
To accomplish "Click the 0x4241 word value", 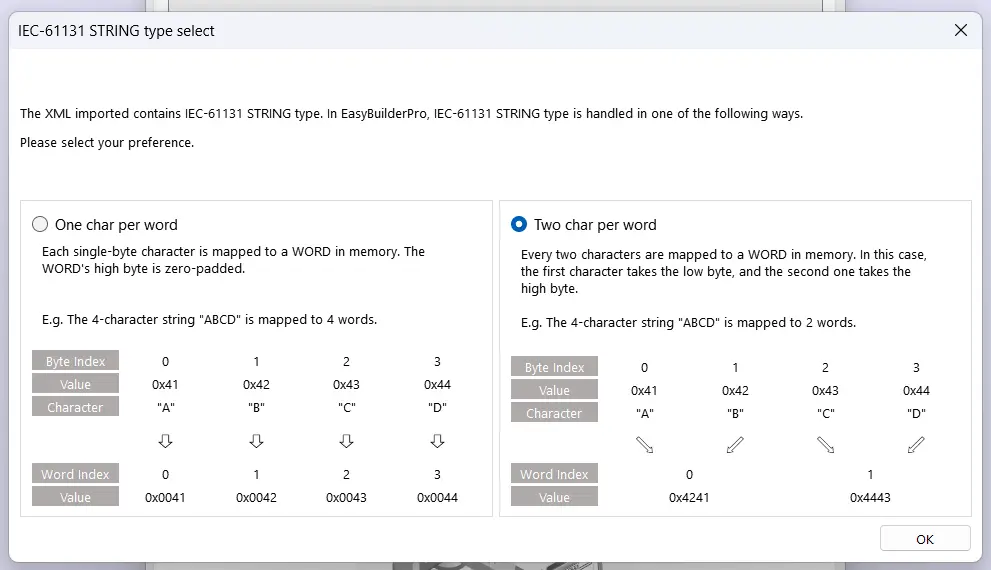I will point(689,497).
